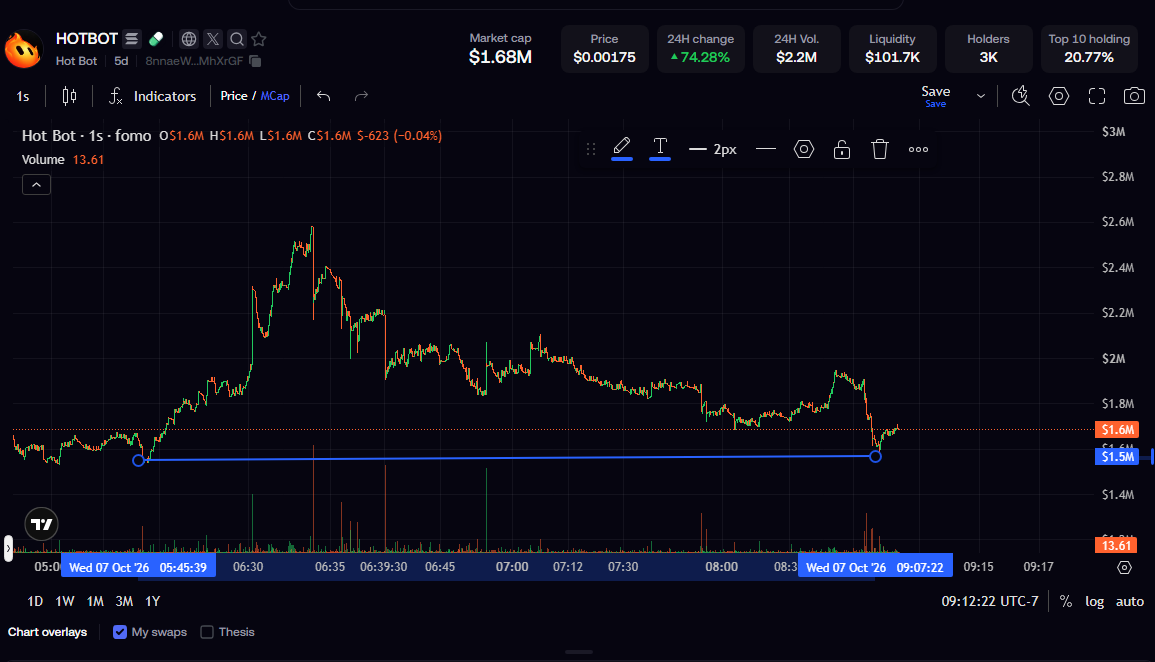The width and height of the screenshot is (1155, 662).
Task: Click the Holders 3K card
Action: tap(988, 49)
